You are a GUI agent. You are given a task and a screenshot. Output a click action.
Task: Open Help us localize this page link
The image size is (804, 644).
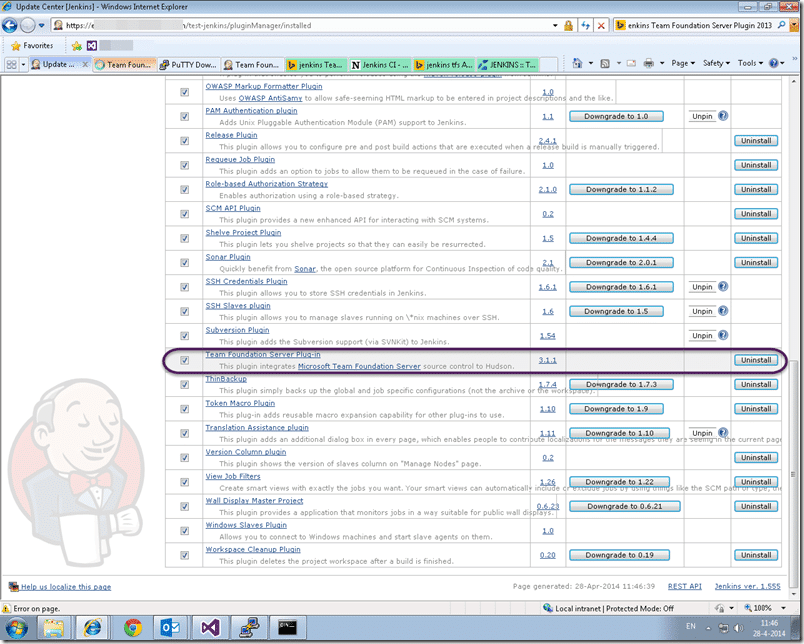click(66, 587)
